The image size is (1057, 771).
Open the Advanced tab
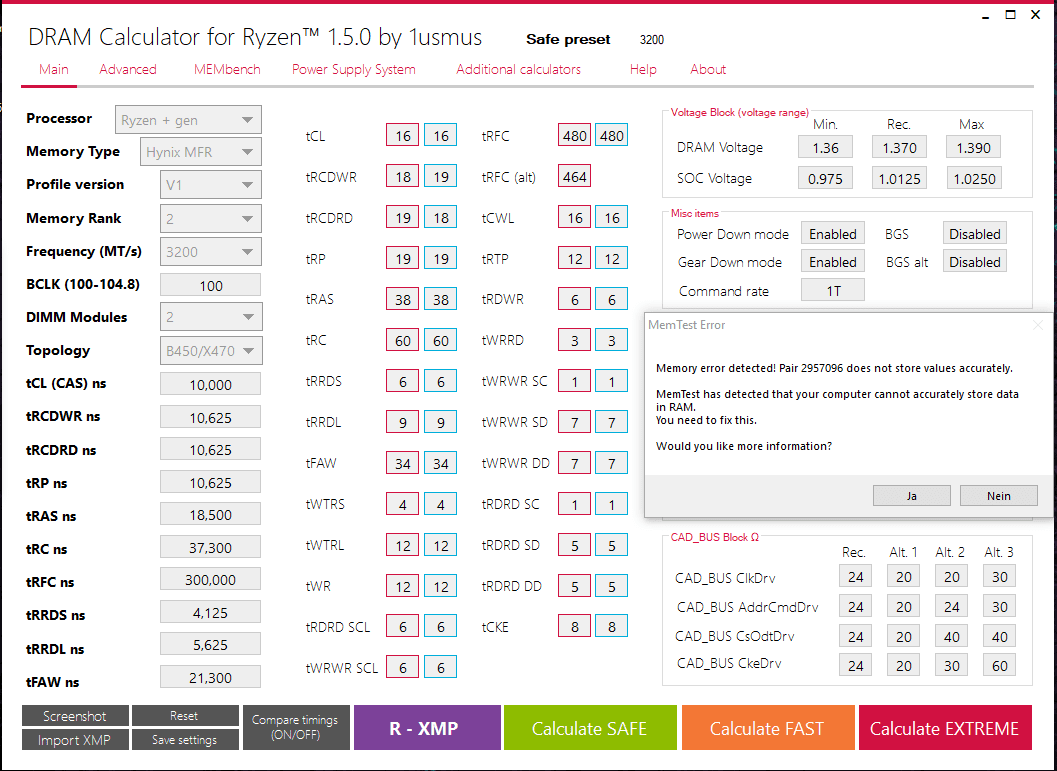click(127, 69)
